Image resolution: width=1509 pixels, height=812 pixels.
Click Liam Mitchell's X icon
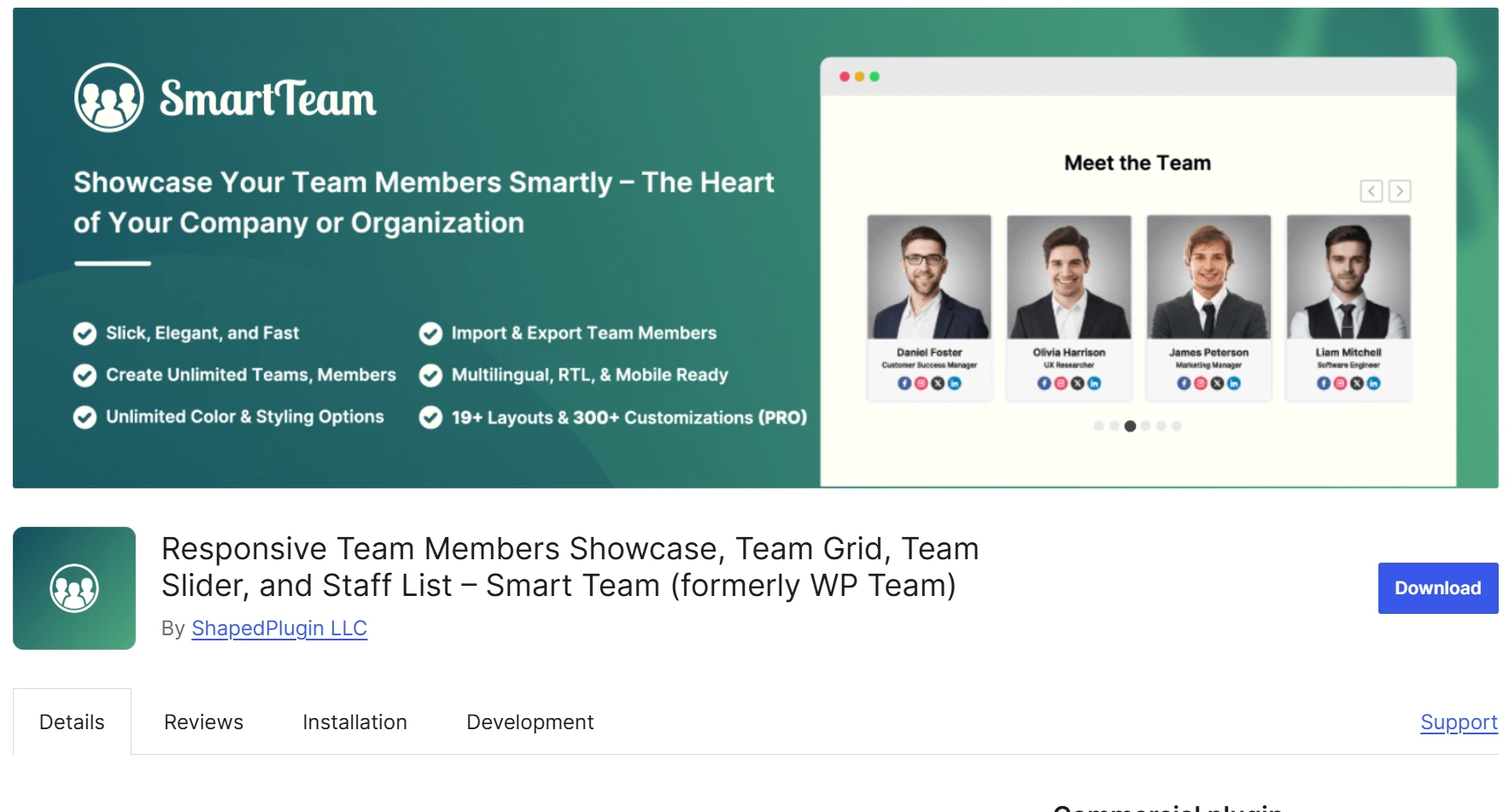tap(1357, 383)
